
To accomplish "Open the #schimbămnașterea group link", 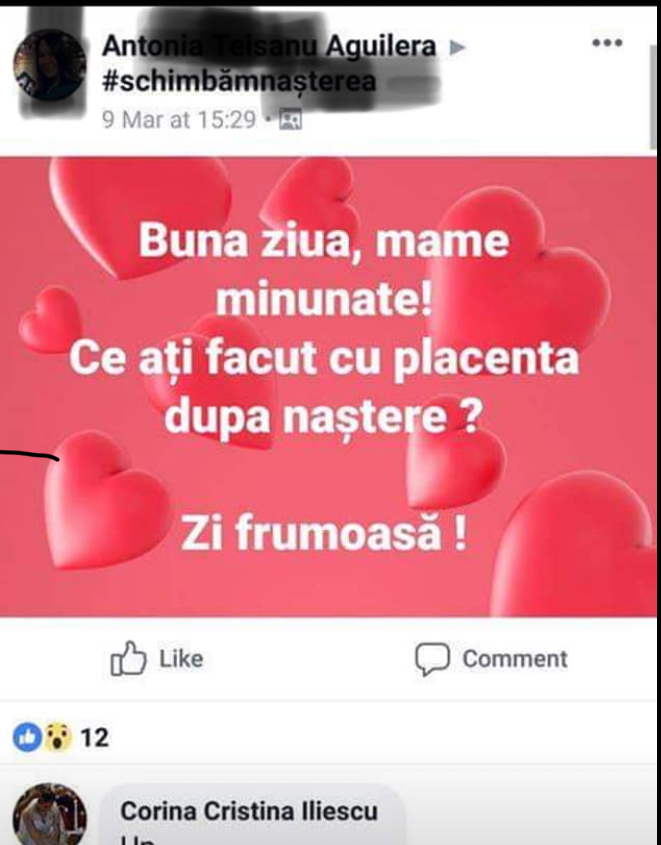I will [x=239, y=81].
